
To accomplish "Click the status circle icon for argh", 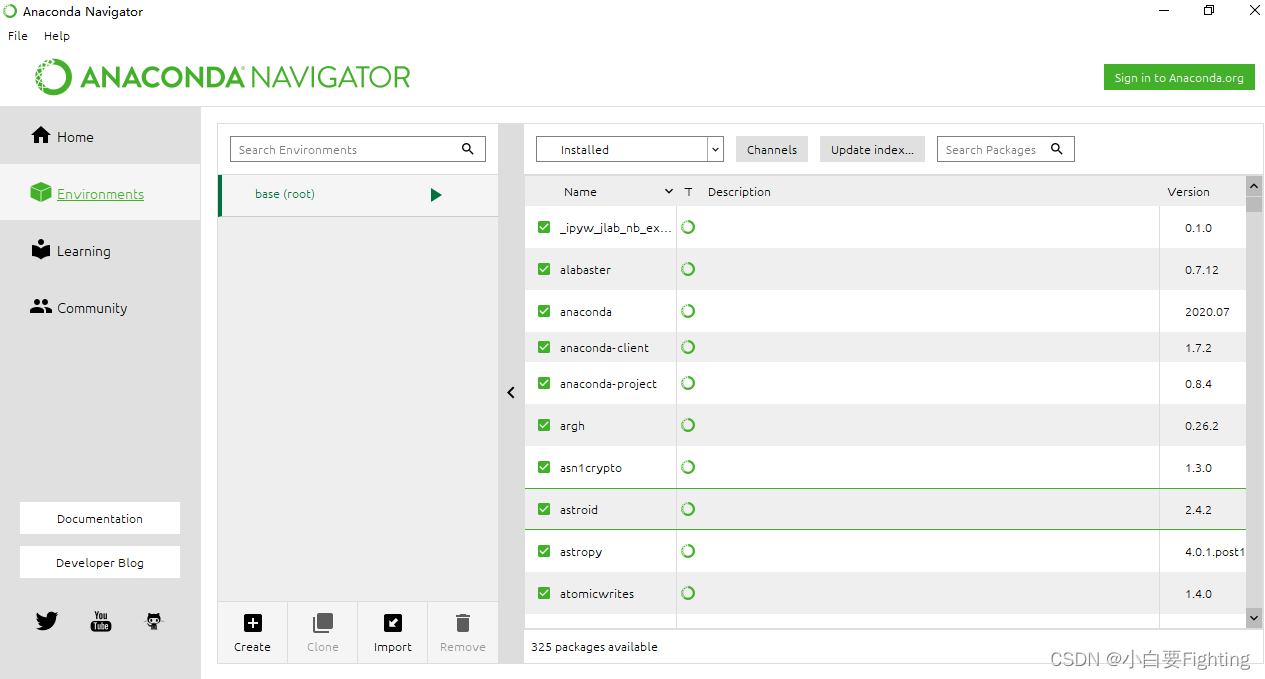I will point(688,425).
